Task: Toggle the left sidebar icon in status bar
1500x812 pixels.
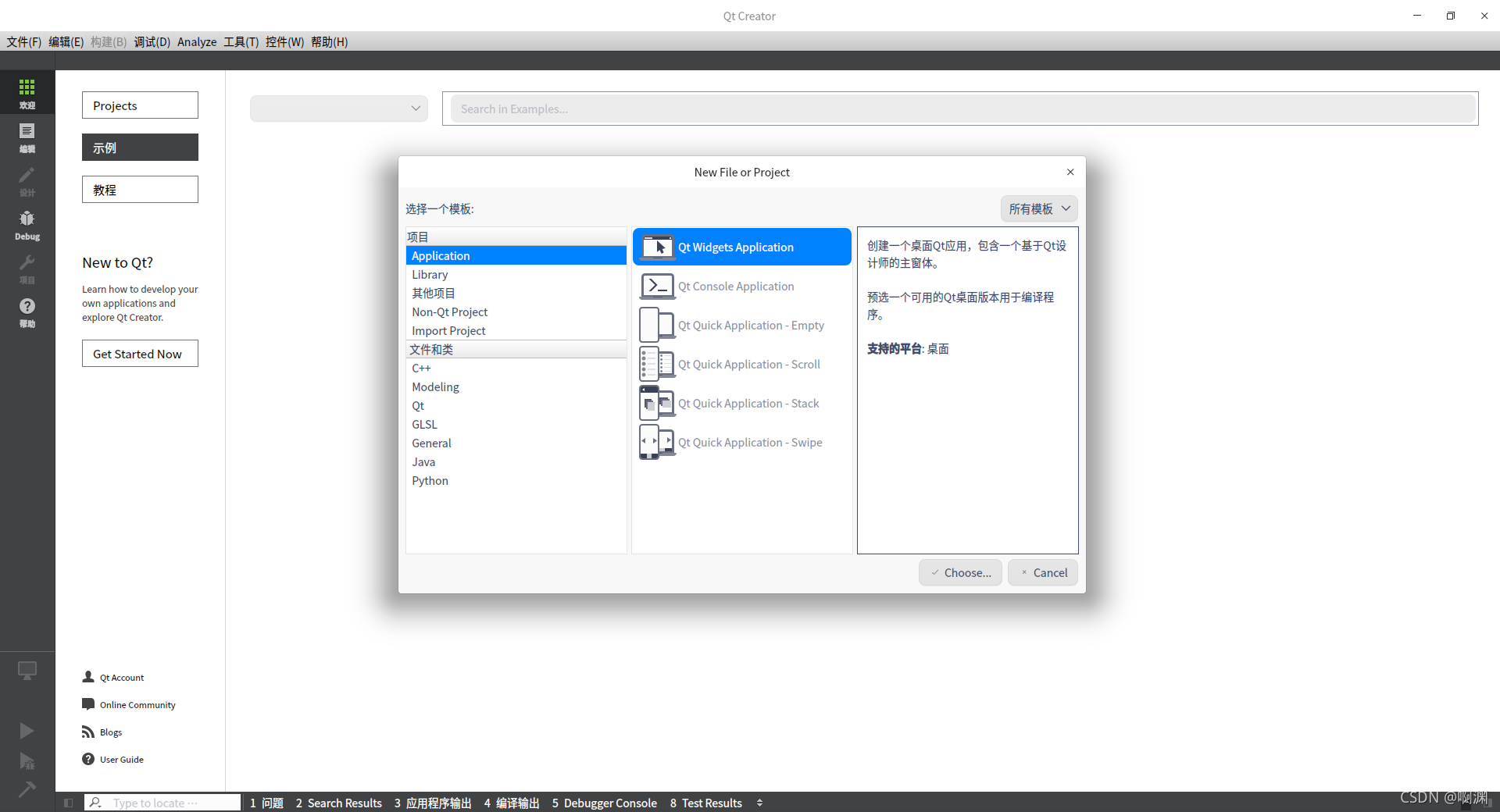Action: [69, 803]
